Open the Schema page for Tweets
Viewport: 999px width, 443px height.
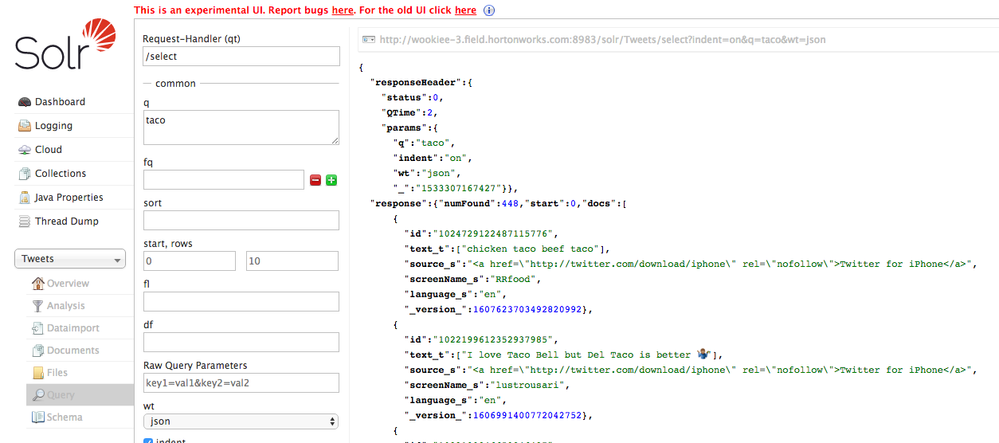pos(64,417)
